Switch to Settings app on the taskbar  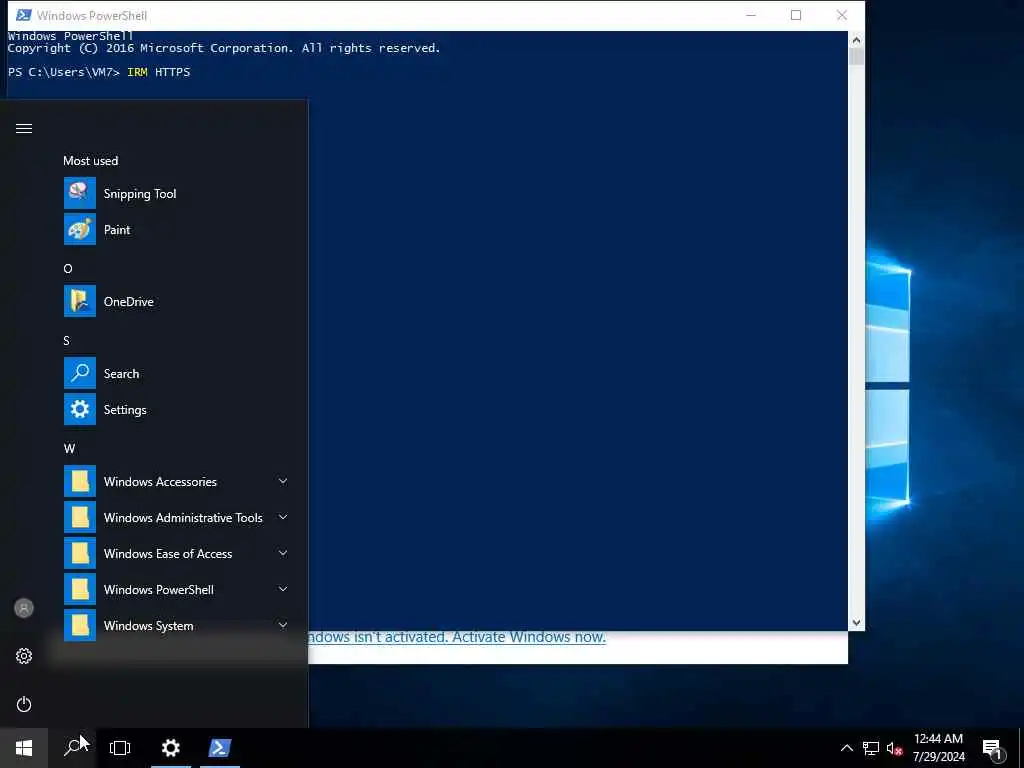170,748
